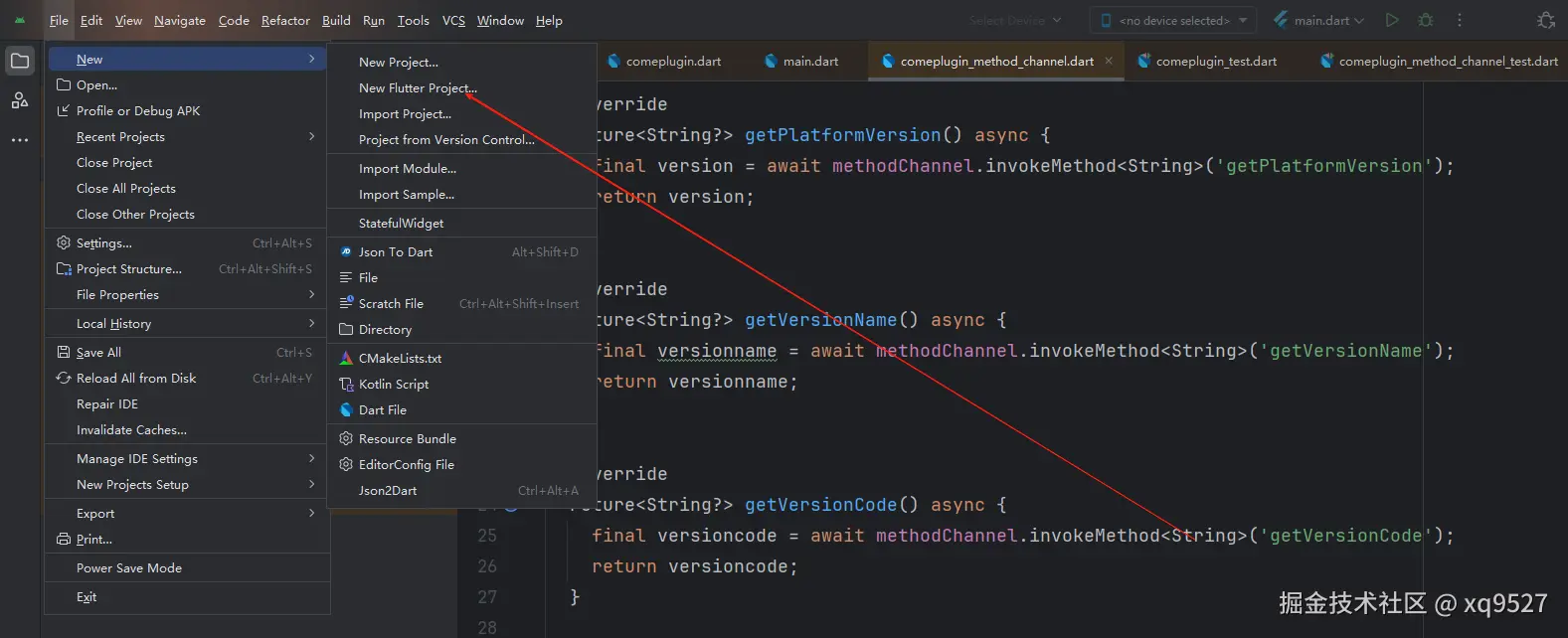
Task: Select Import Module...
Action: (461, 168)
